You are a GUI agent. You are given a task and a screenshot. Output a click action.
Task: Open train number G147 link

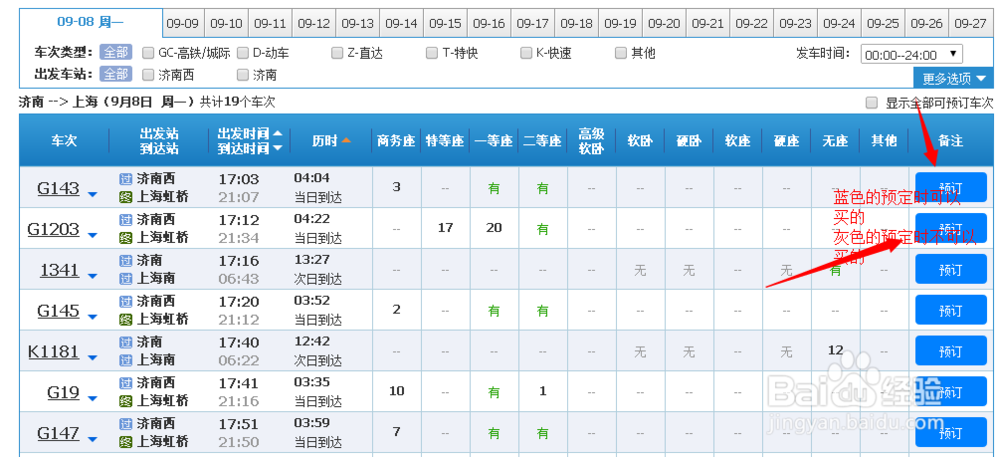59,433
